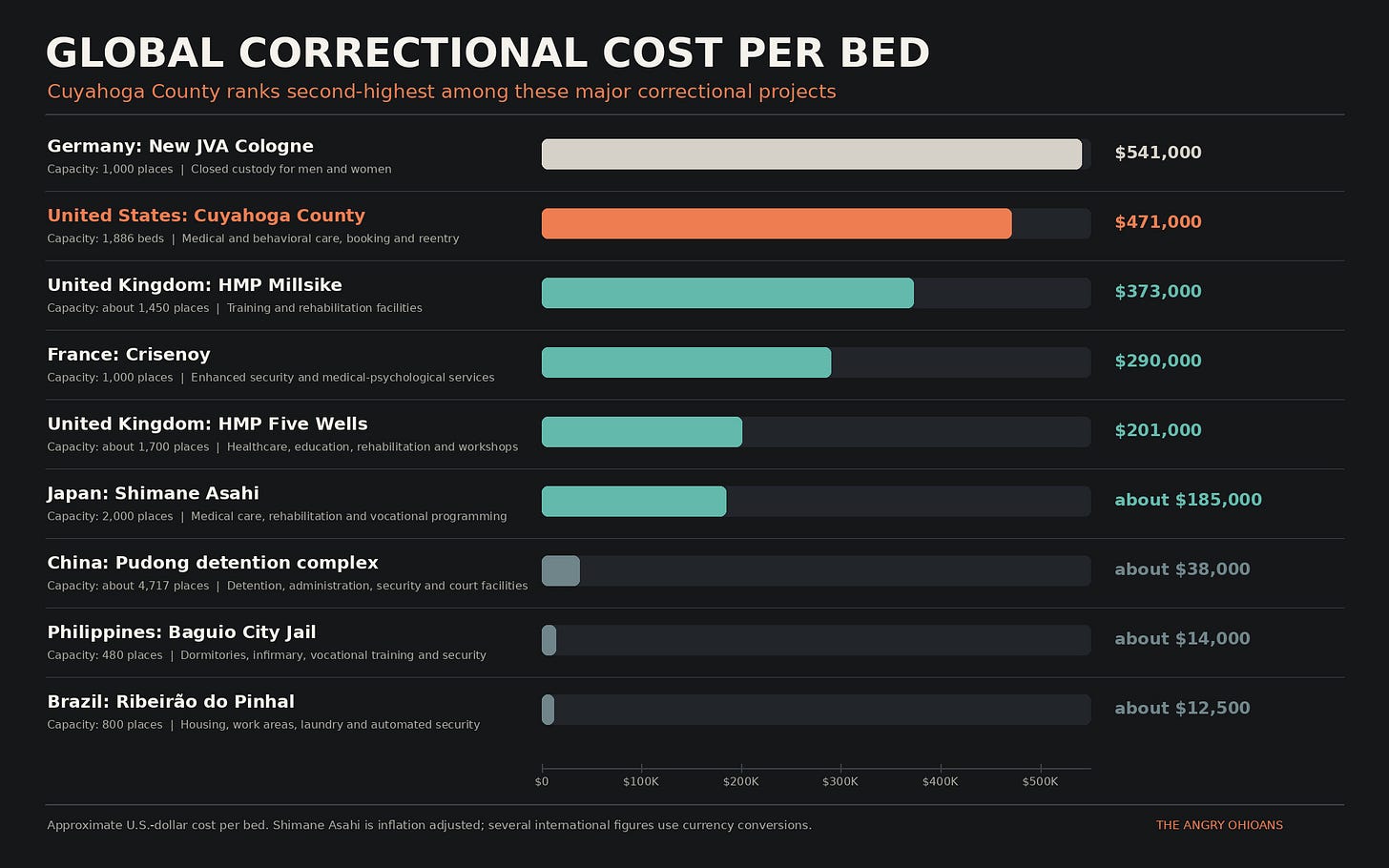Click the $300K axis tick label
1389x868 pixels.
pyautogui.click(x=840, y=781)
